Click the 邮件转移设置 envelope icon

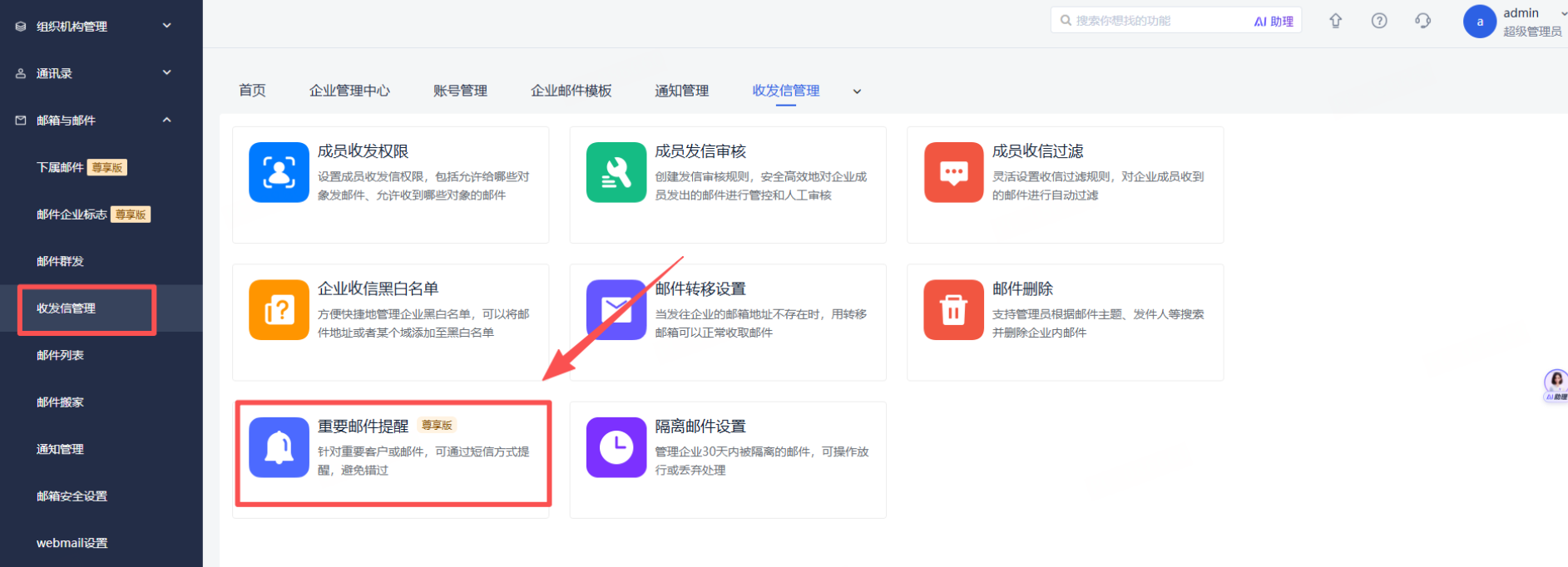click(616, 310)
